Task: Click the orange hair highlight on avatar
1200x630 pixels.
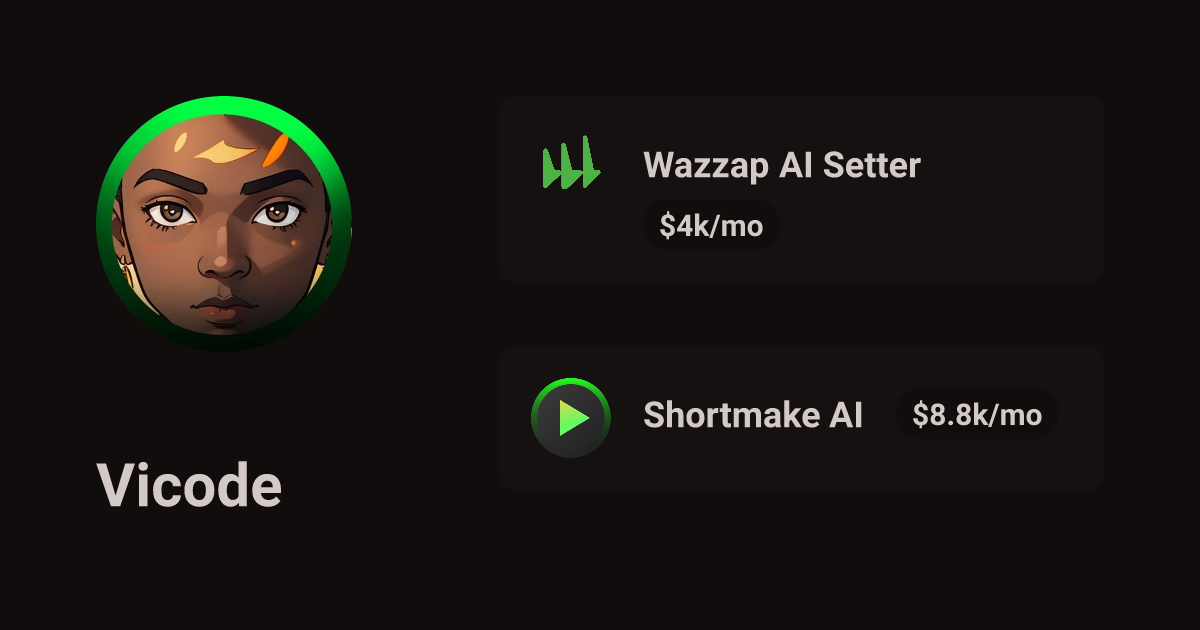Action: (x=274, y=150)
